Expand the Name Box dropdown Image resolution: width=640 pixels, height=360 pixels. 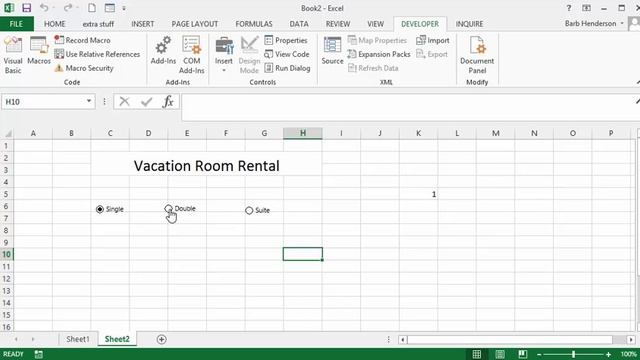[89, 101]
